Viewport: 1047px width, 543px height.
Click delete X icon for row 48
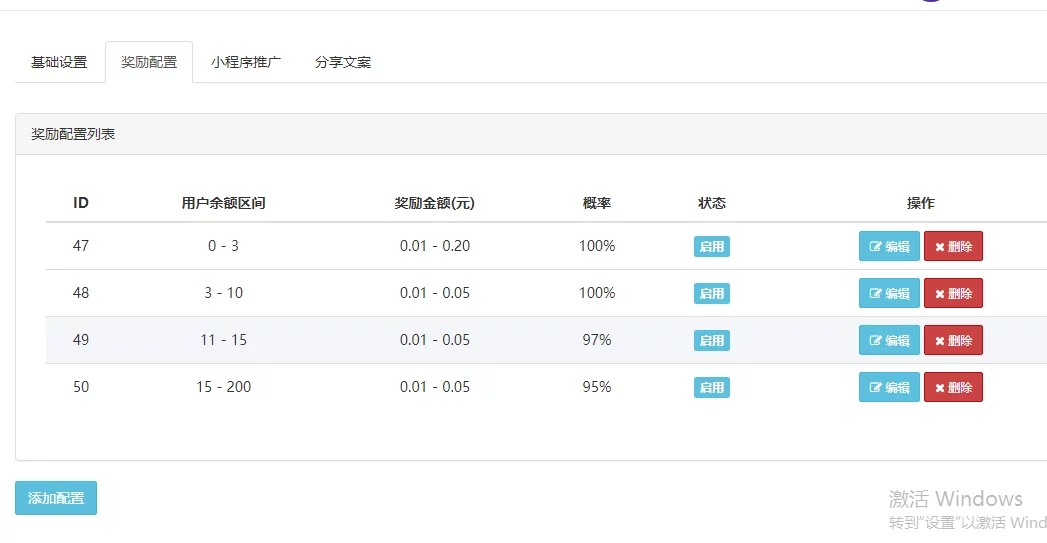(939, 294)
